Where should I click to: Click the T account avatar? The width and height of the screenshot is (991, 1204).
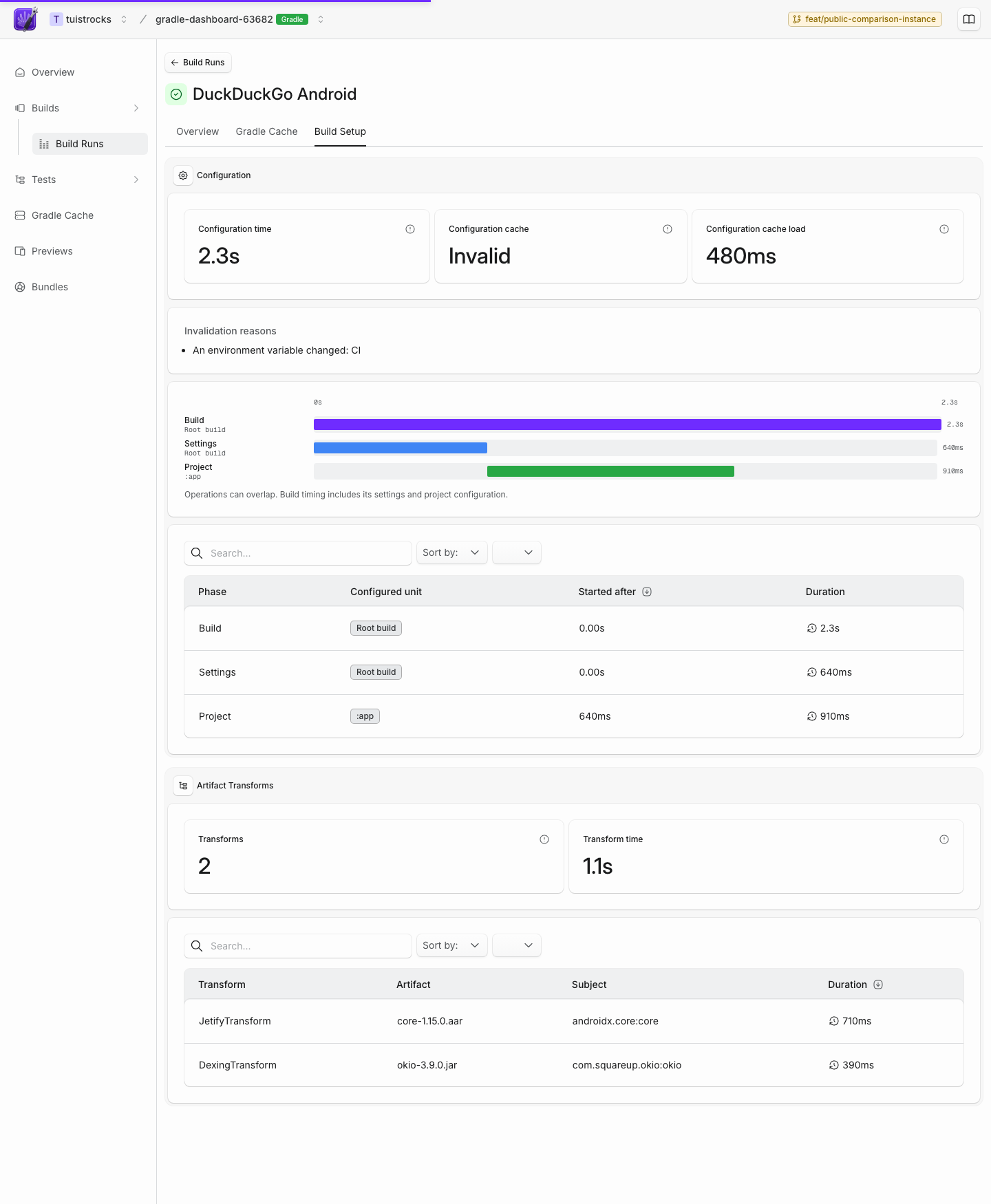click(x=56, y=19)
